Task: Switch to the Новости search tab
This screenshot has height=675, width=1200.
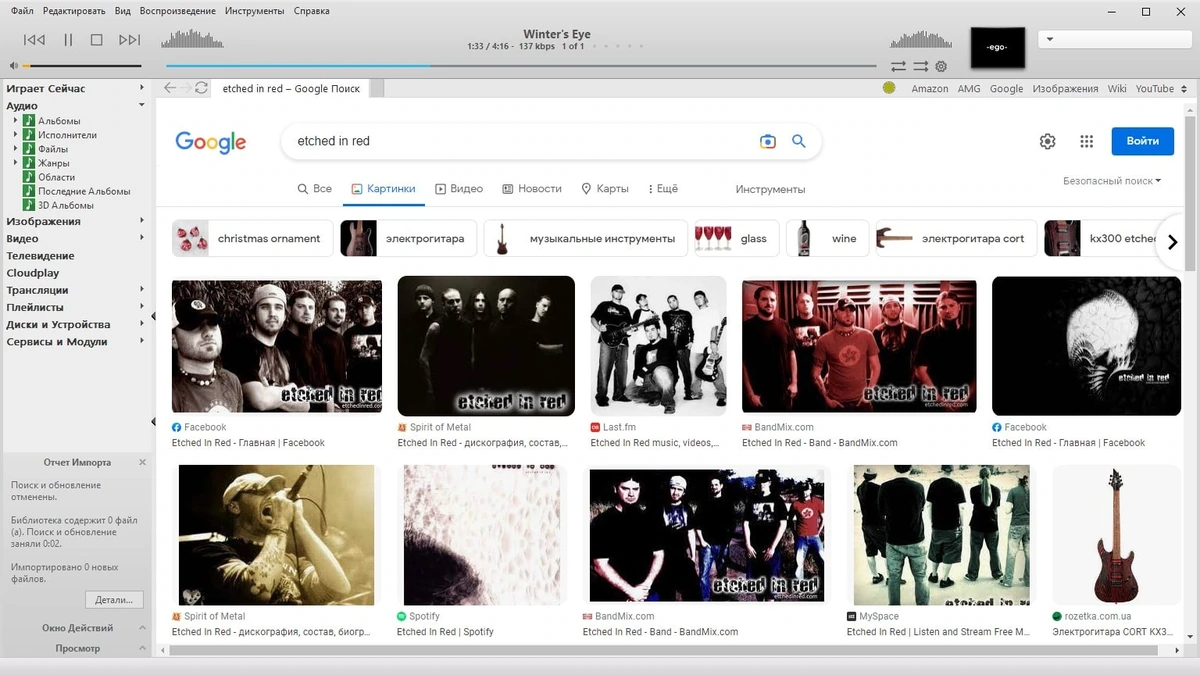Action: point(532,188)
